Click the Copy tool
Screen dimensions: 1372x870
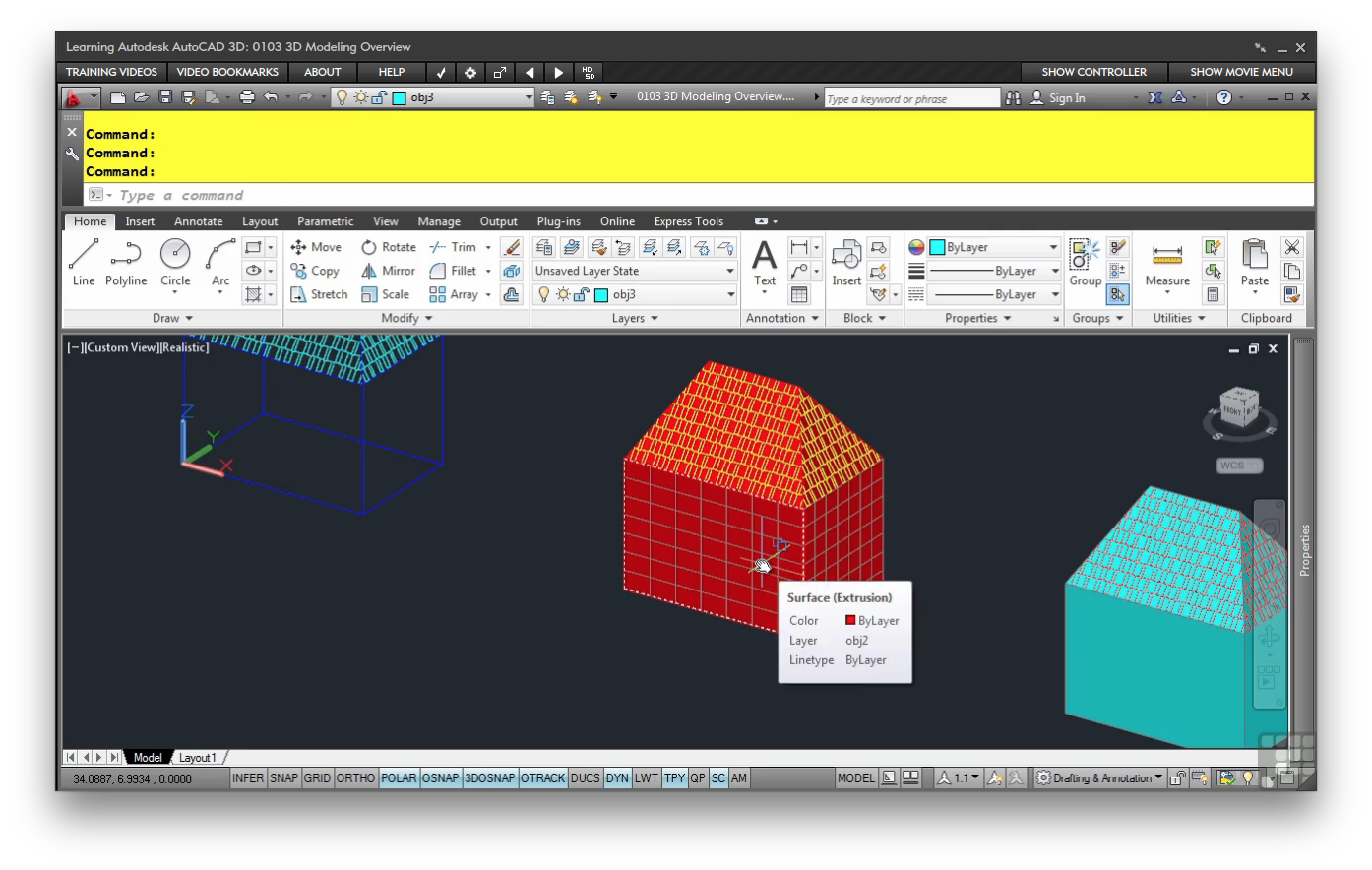pos(315,271)
